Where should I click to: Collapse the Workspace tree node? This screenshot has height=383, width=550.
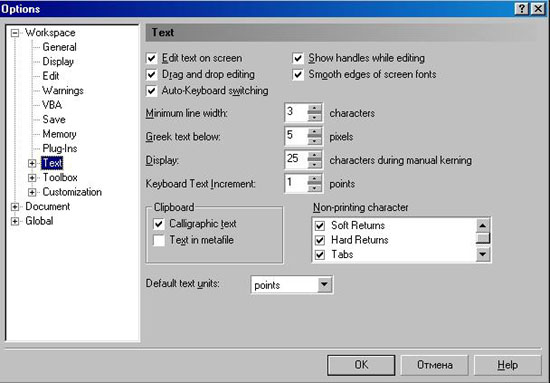[x=15, y=33]
